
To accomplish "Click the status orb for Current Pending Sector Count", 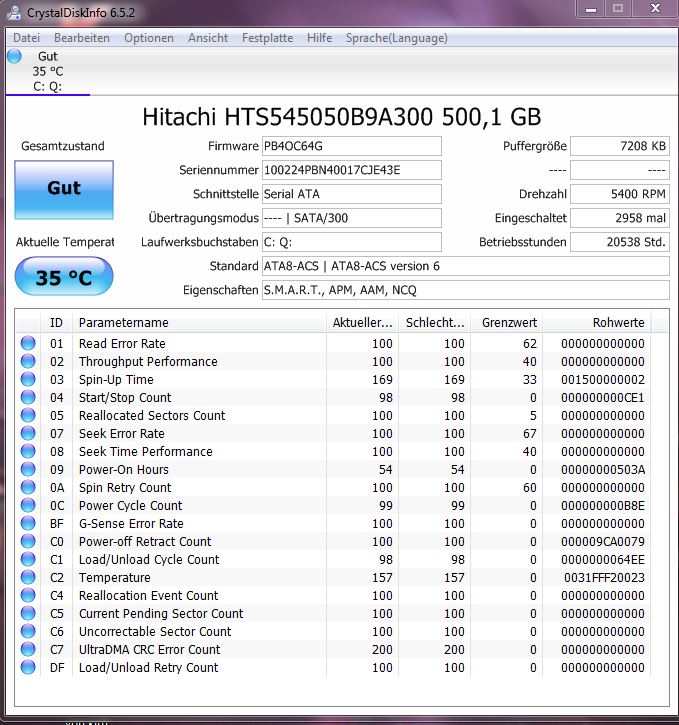I will 28,613.
